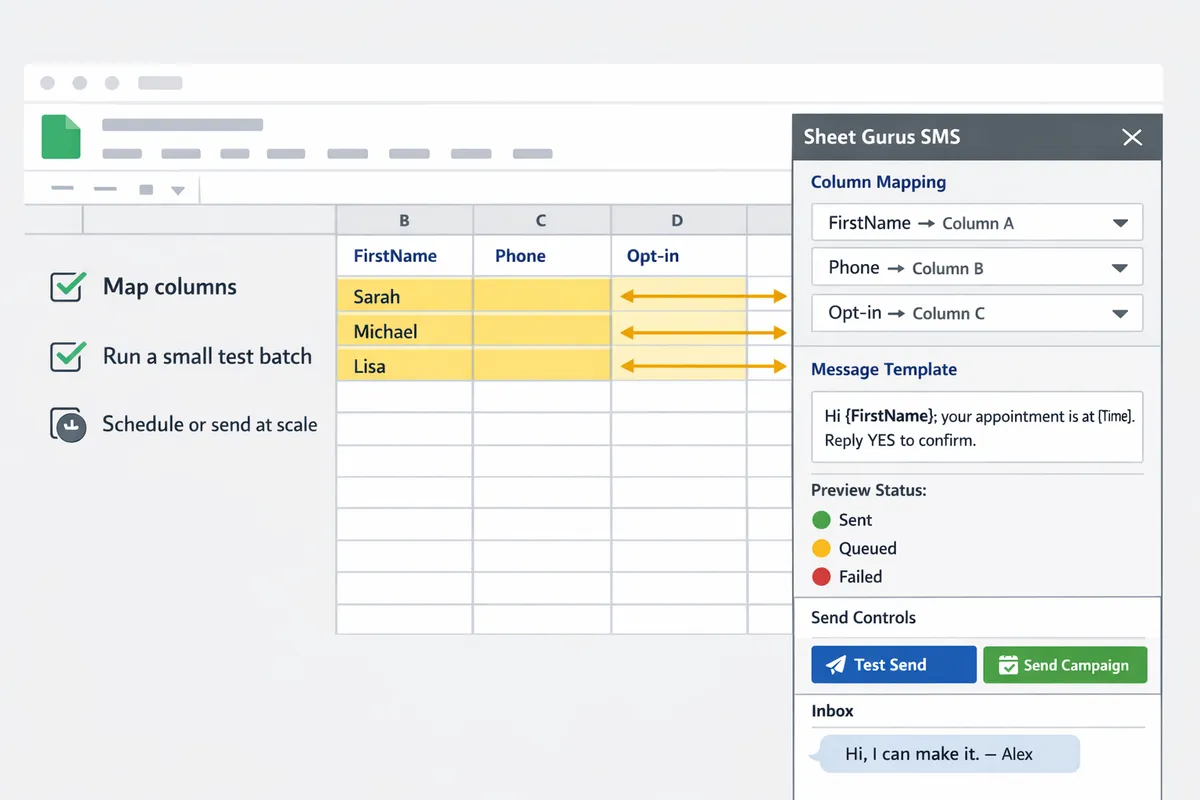The width and height of the screenshot is (1200, 800).
Task: Click the Queued status label
Action: (868, 548)
